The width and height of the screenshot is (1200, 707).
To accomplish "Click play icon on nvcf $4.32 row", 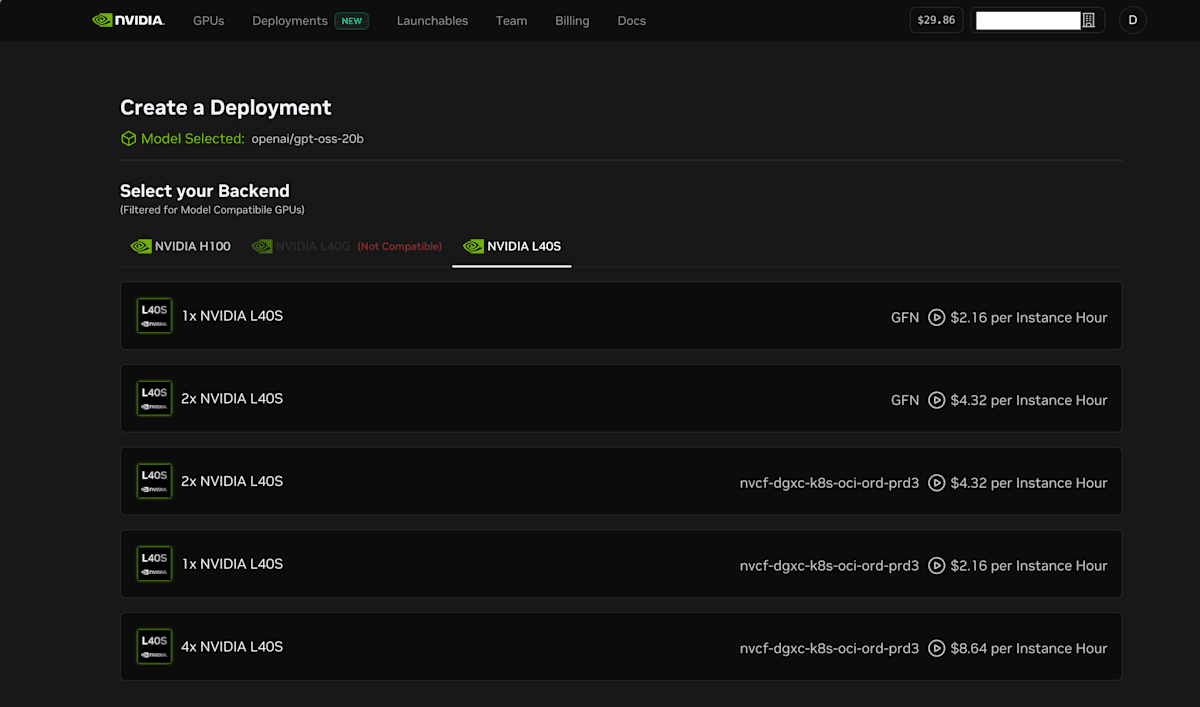I will 936,483.
